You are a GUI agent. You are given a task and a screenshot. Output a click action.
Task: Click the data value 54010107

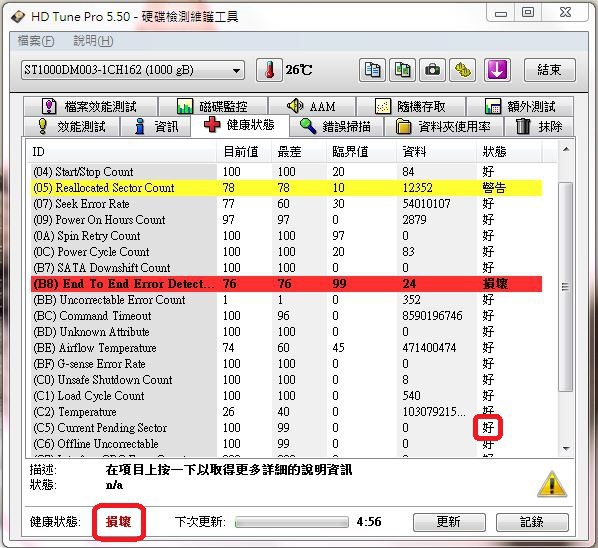[x=426, y=204]
